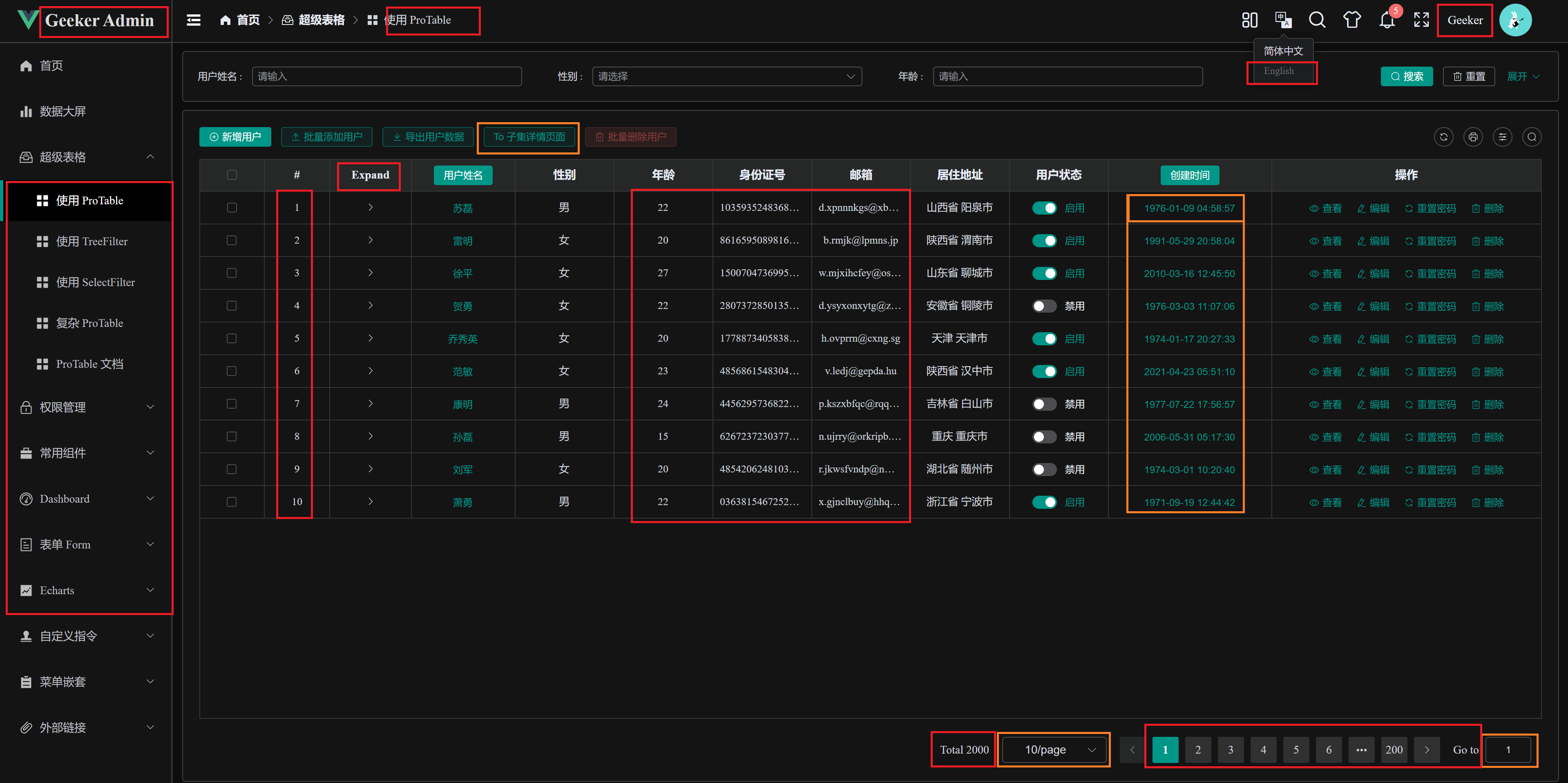Screen dimensions: 1568x783
Task: Click the 搜索 search button
Action: [1407, 77]
